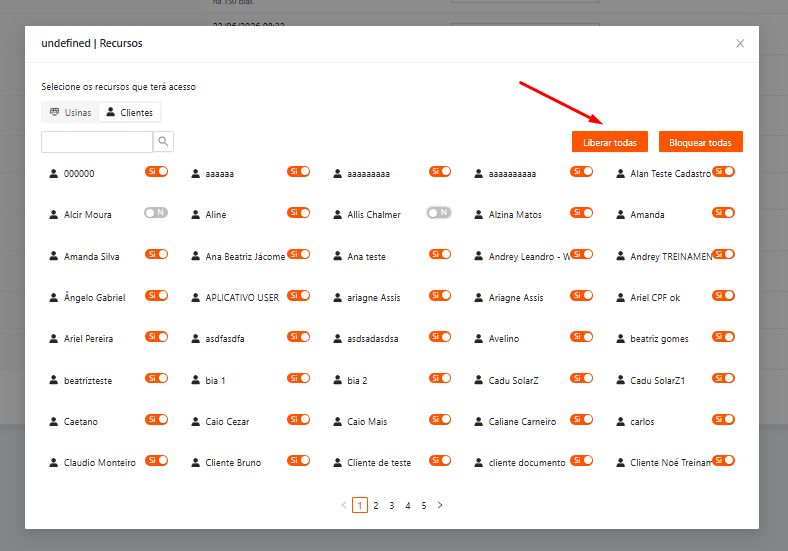Open page 3 in pagination
Image resolution: width=788 pixels, height=551 pixels.
pos(391,505)
